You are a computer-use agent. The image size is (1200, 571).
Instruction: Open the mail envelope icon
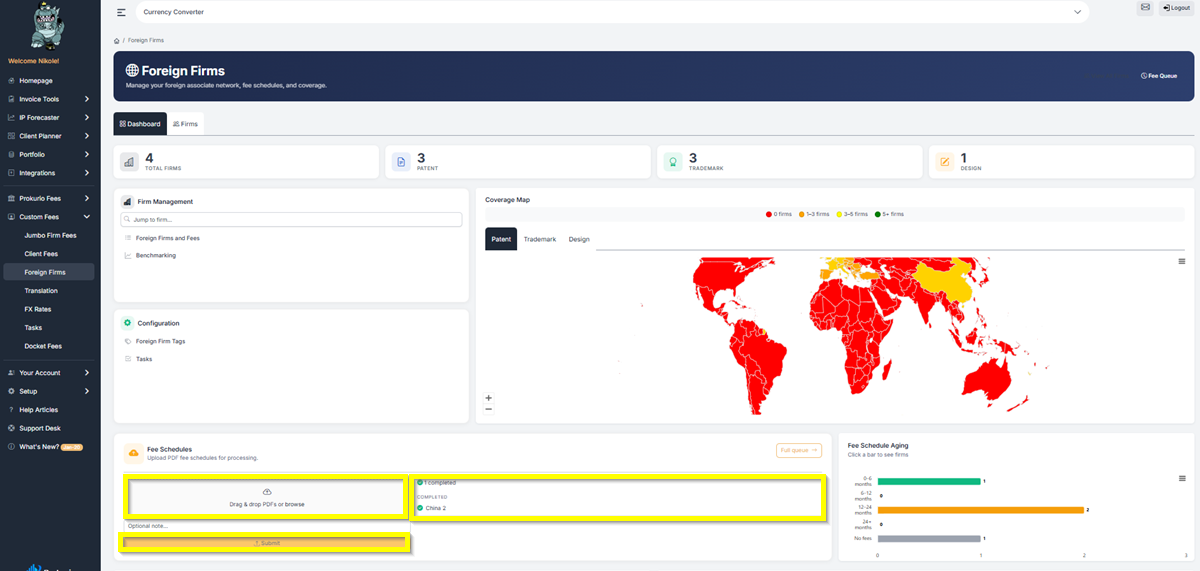(x=1145, y=7)
